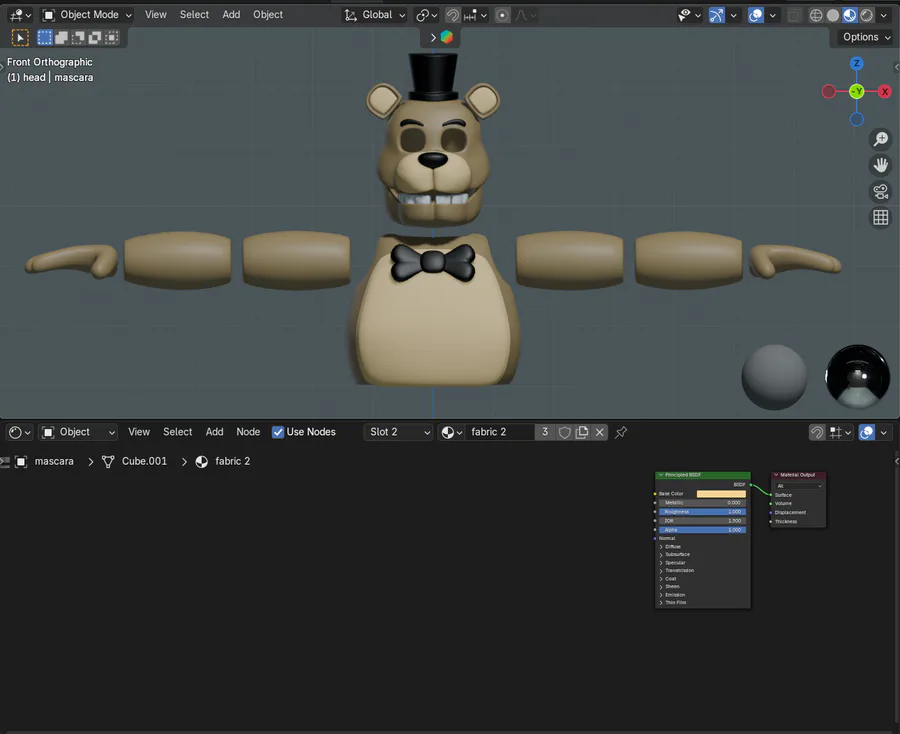Open the Object Mode dropdown
The height and width of the screenshot is (734, 900).
point(88,15)
